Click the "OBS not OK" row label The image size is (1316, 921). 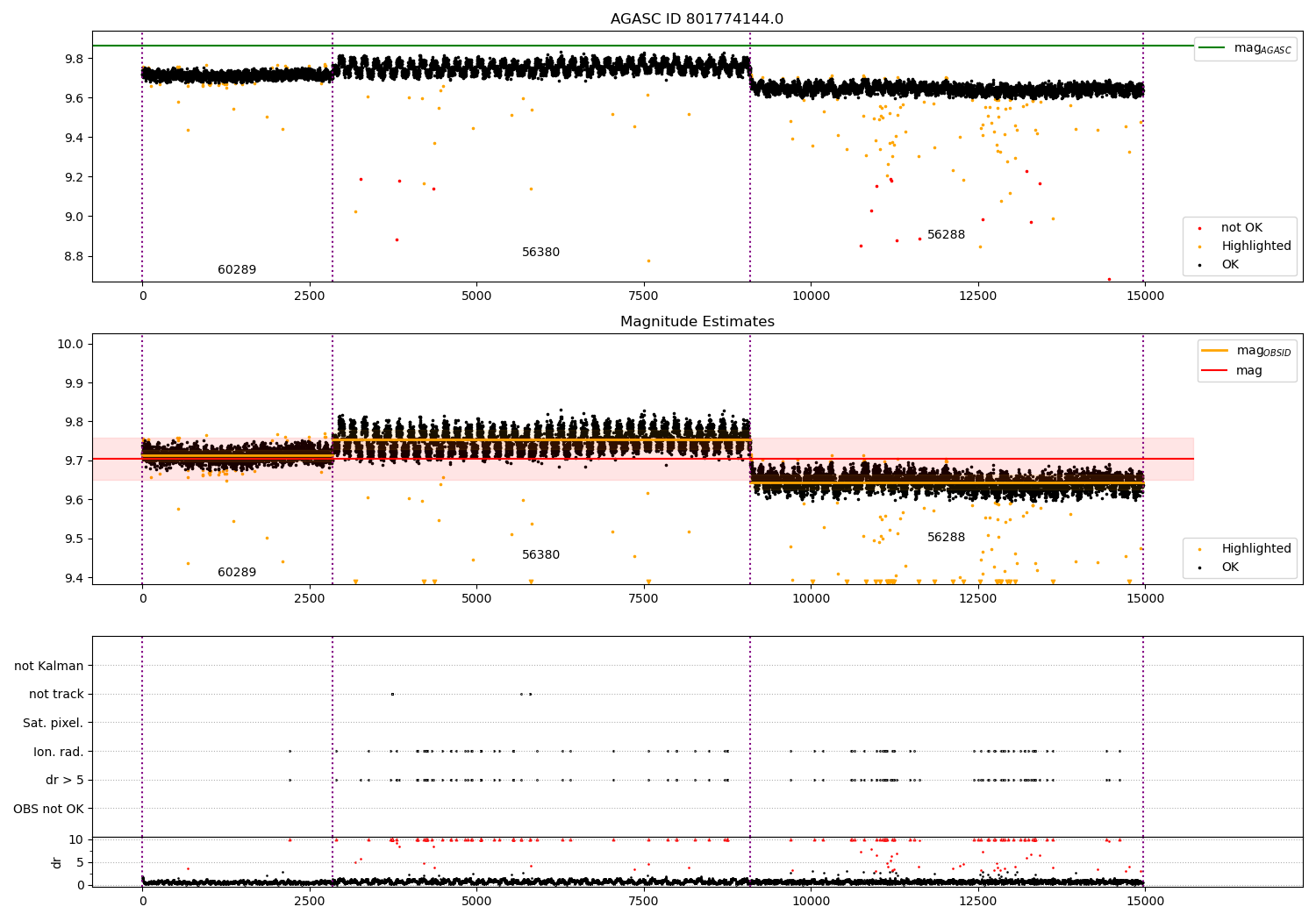coord(48,809)
